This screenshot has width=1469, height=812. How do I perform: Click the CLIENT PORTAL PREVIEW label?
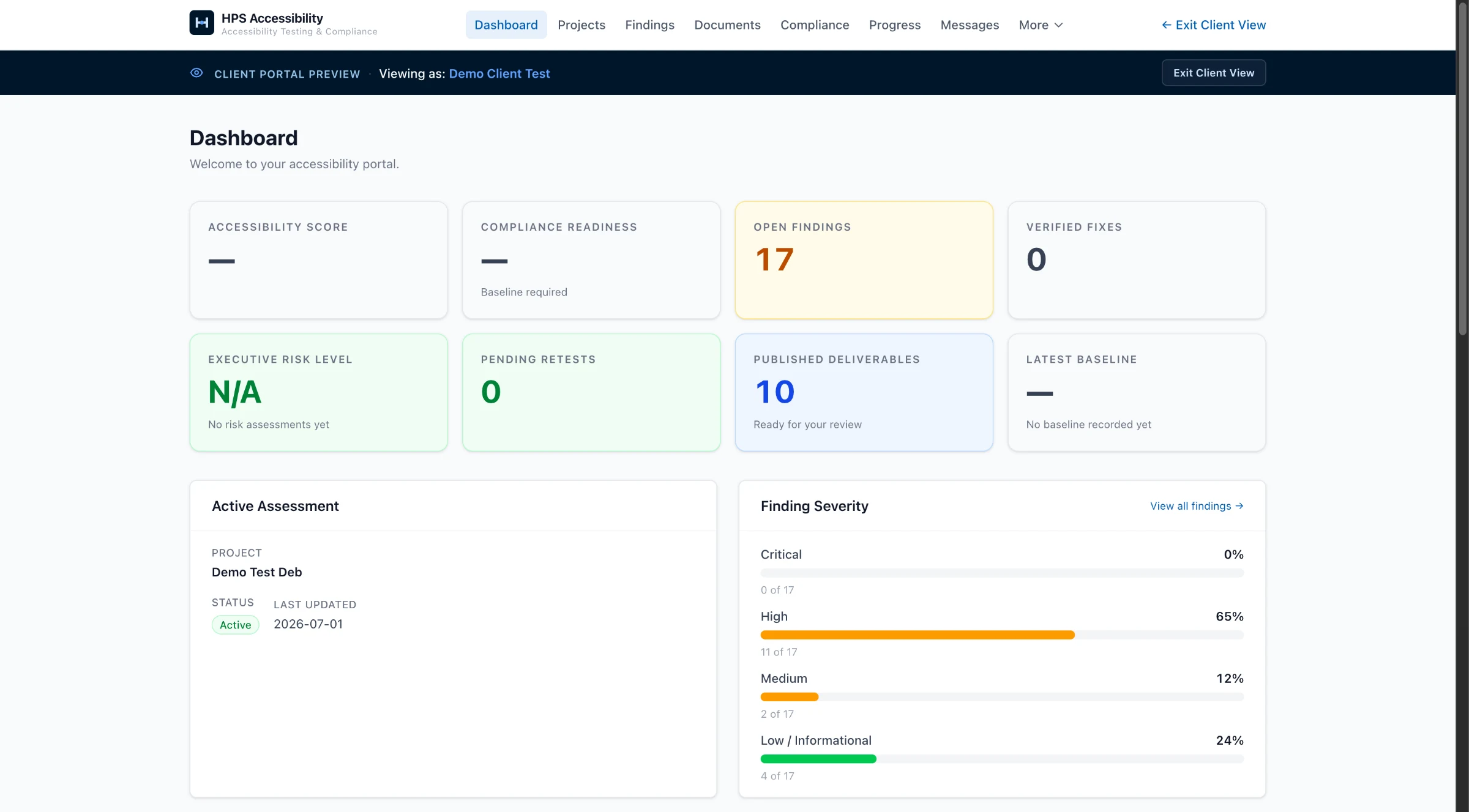pos(287,74)
